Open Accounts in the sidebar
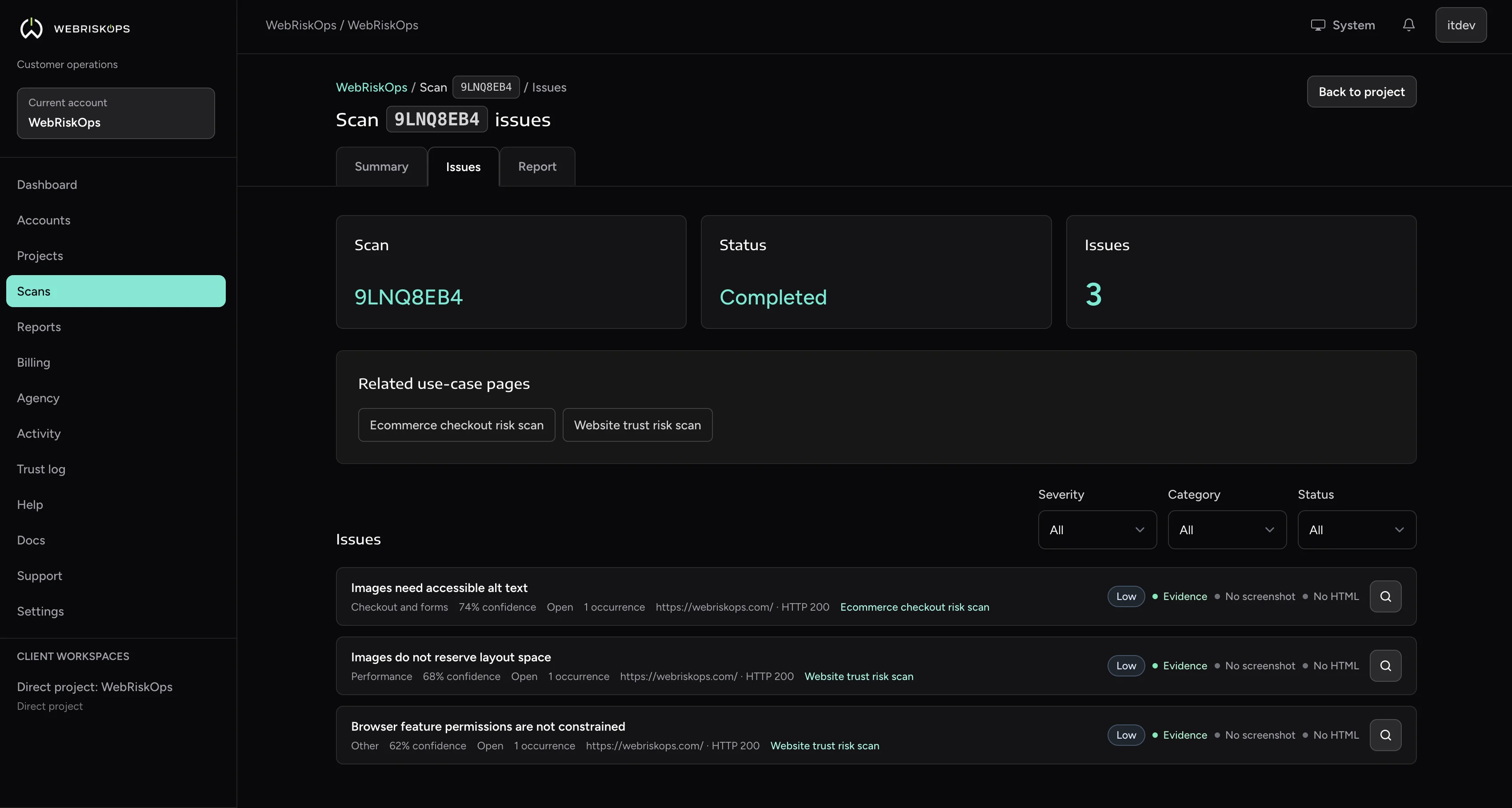1512x808 pixels. point(116,220)
